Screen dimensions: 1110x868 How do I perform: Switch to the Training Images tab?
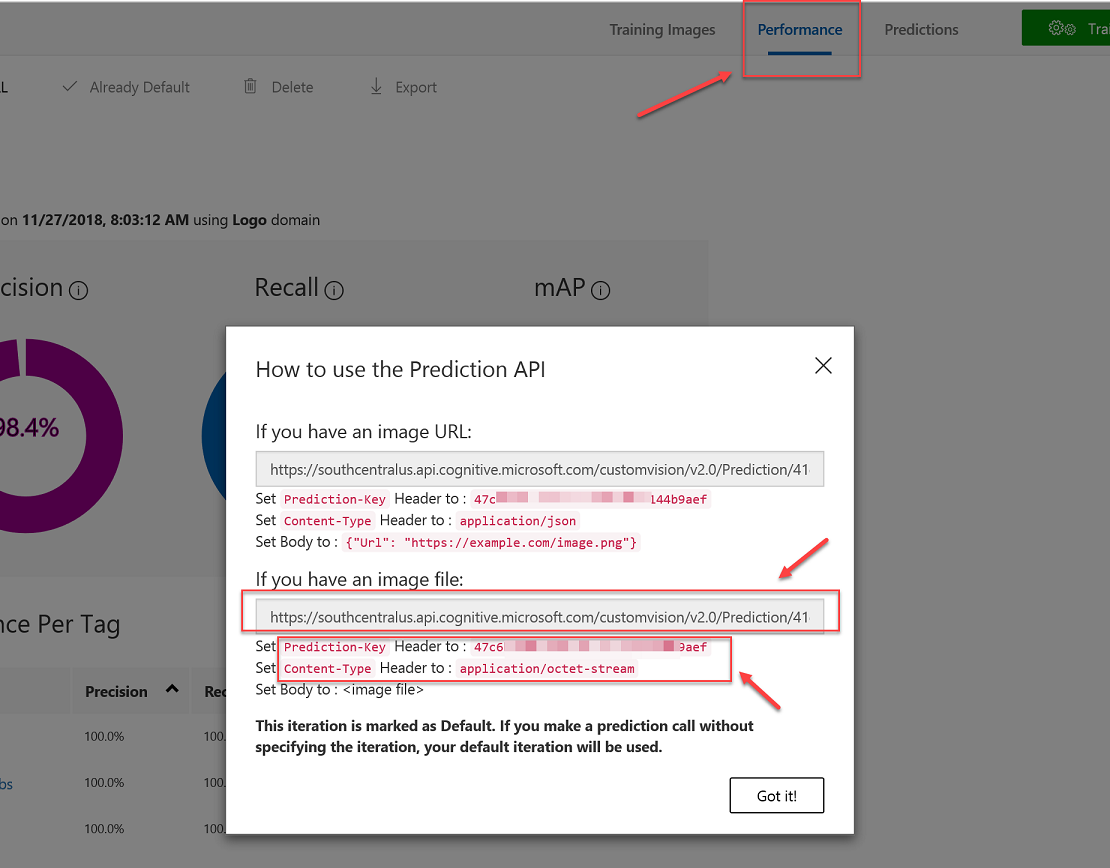point(662,30)
